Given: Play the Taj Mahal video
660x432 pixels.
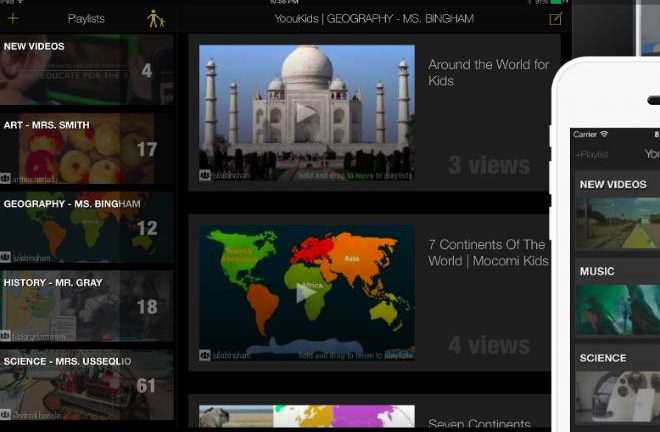Looking at the screenshot, I should click(x=306, y=113).
